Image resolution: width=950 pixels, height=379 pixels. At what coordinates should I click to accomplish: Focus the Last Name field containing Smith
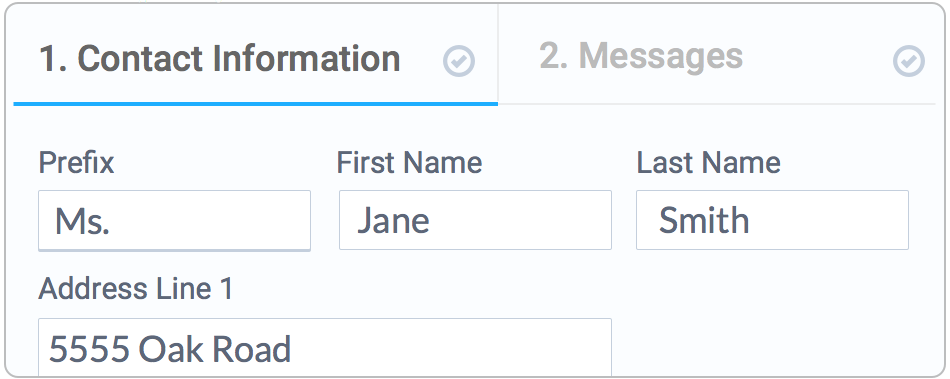[x=772, y=220]
